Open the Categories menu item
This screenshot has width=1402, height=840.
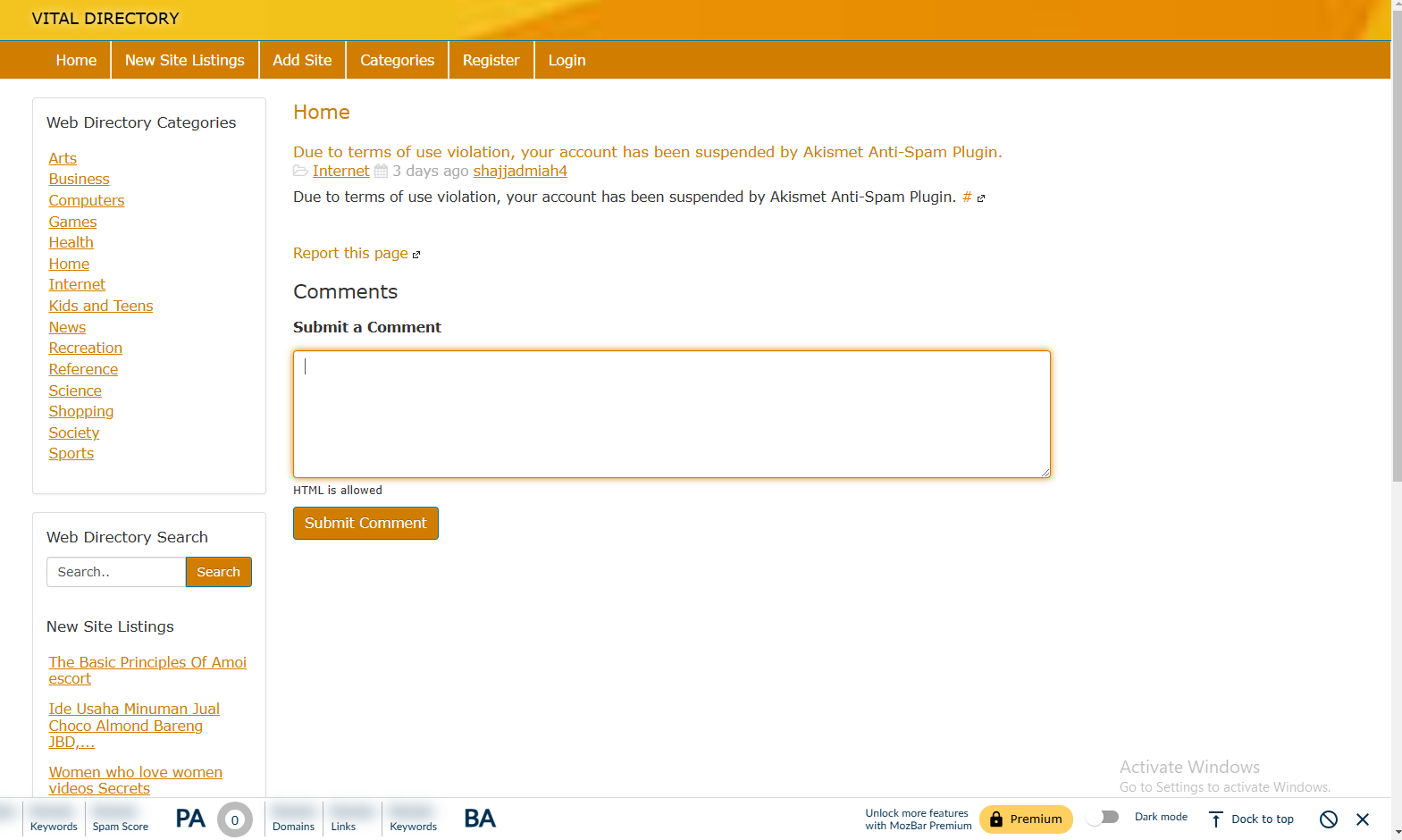[397, 60]
